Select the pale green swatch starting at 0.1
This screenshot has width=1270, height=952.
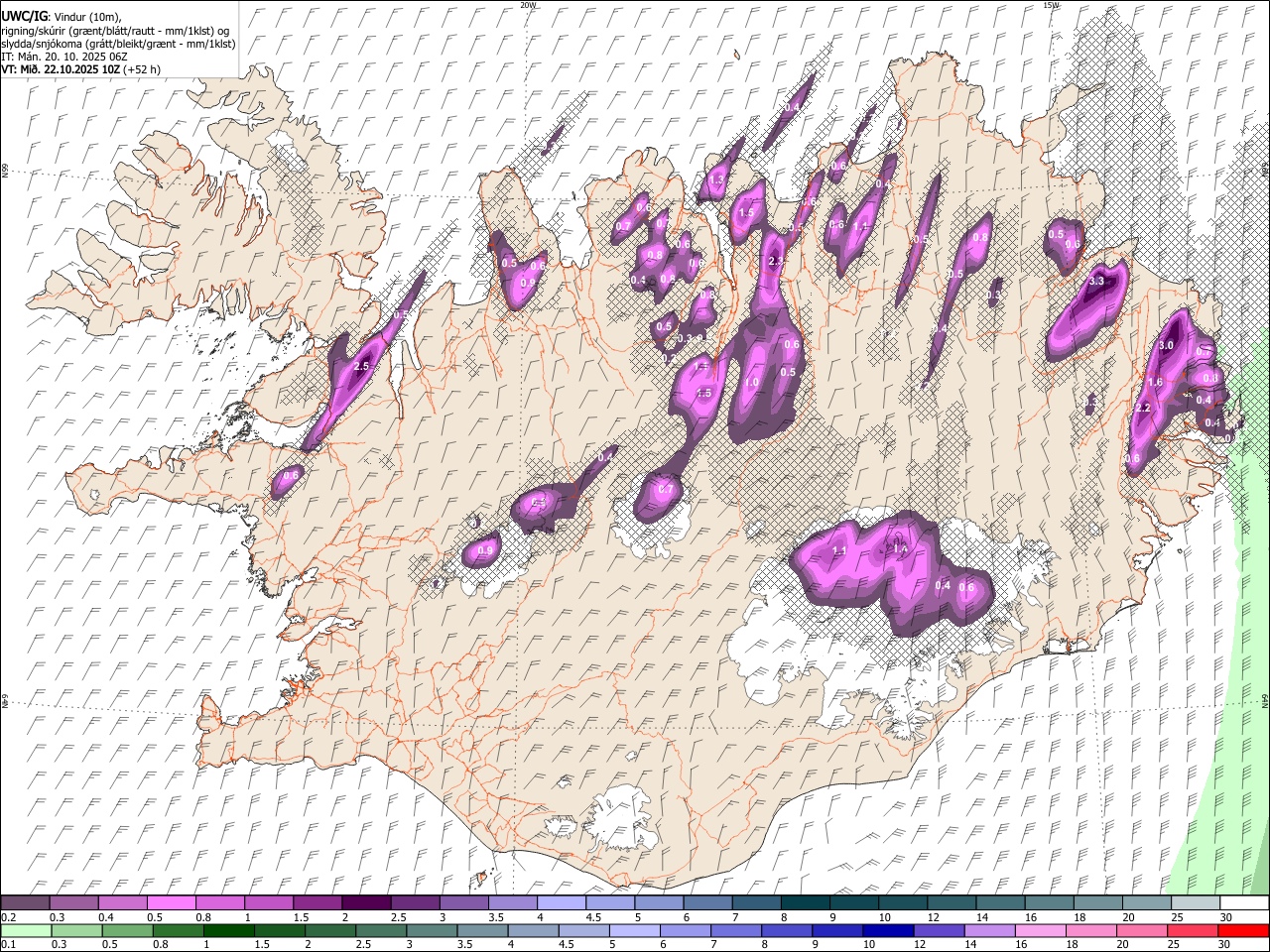26,930
